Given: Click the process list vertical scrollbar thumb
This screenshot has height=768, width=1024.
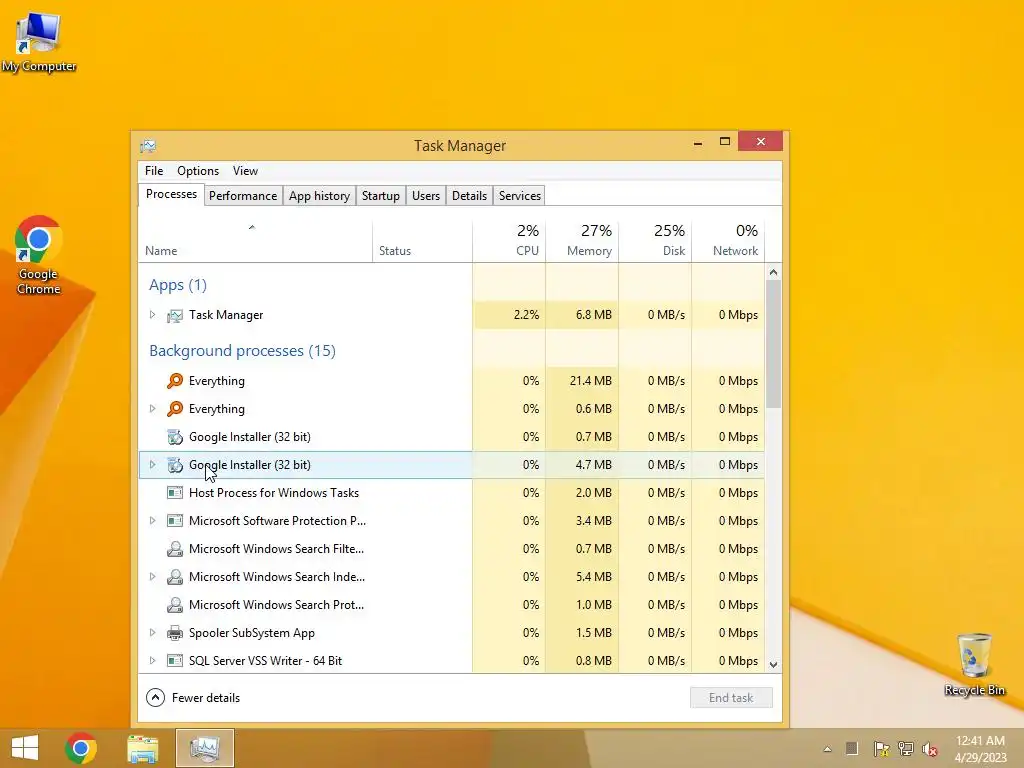Looking at the screenshot, I should (x=773, y=344).
